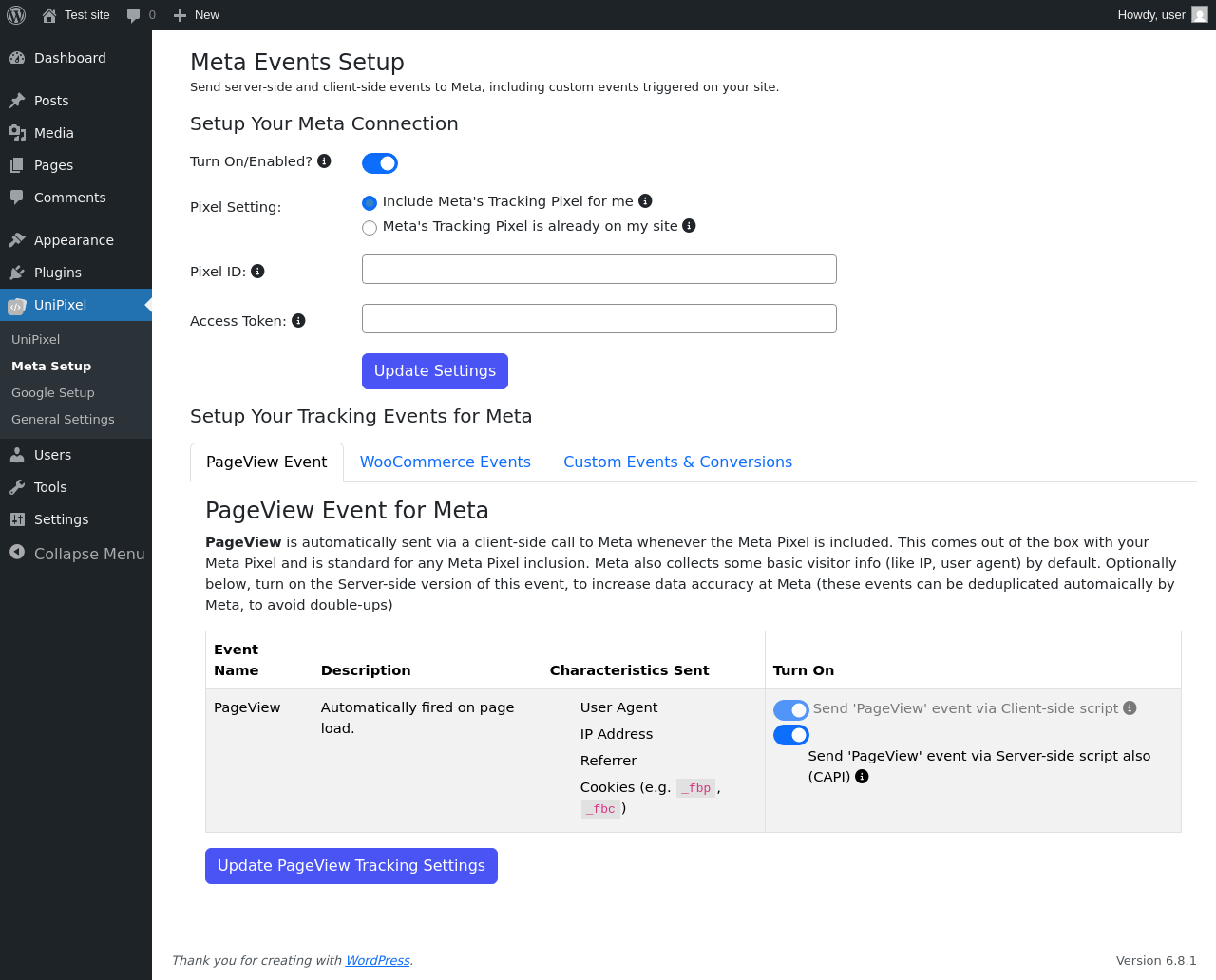Screen dimensions: 1216x980
Task: Click the user avatar next to Howdy
Action: click(1200, 14)
